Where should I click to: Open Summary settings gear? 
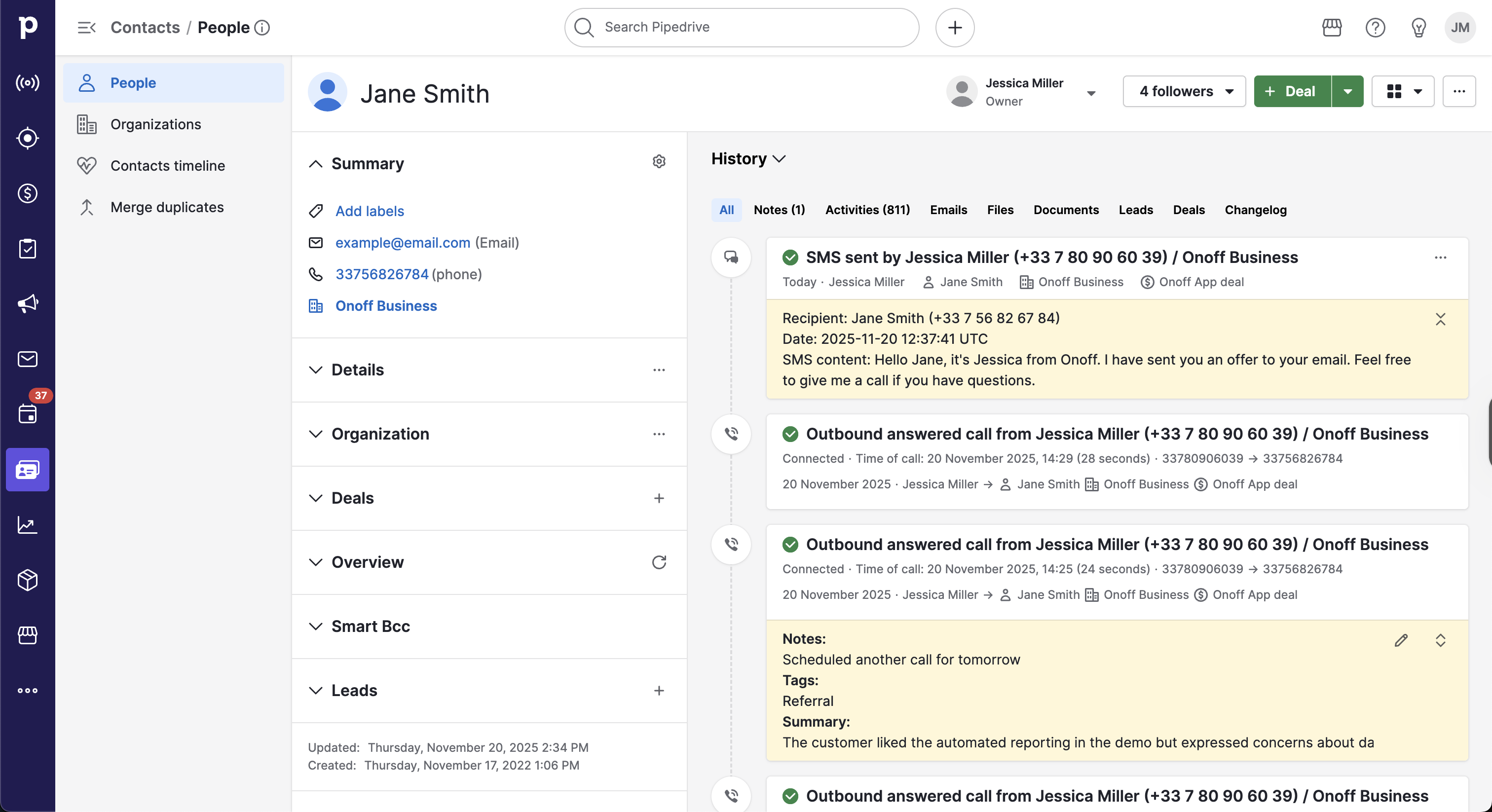tap(659, 162)
